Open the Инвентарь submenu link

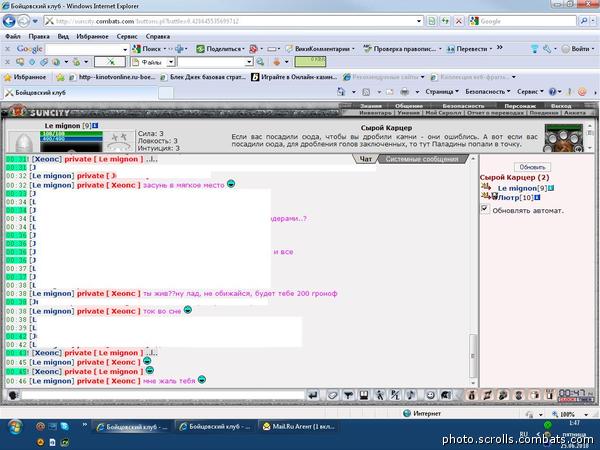click(375, 113)
